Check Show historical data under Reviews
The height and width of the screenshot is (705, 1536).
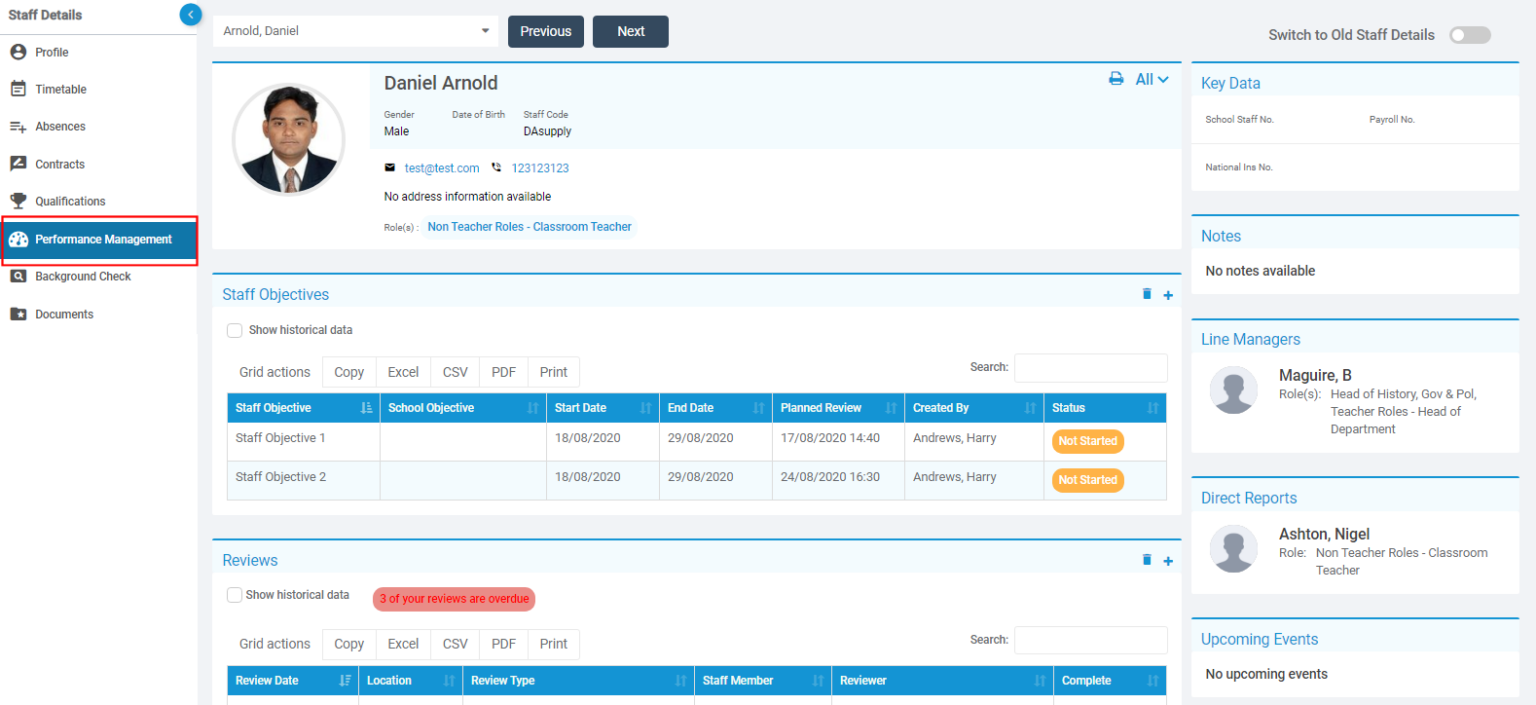(234, 594)
